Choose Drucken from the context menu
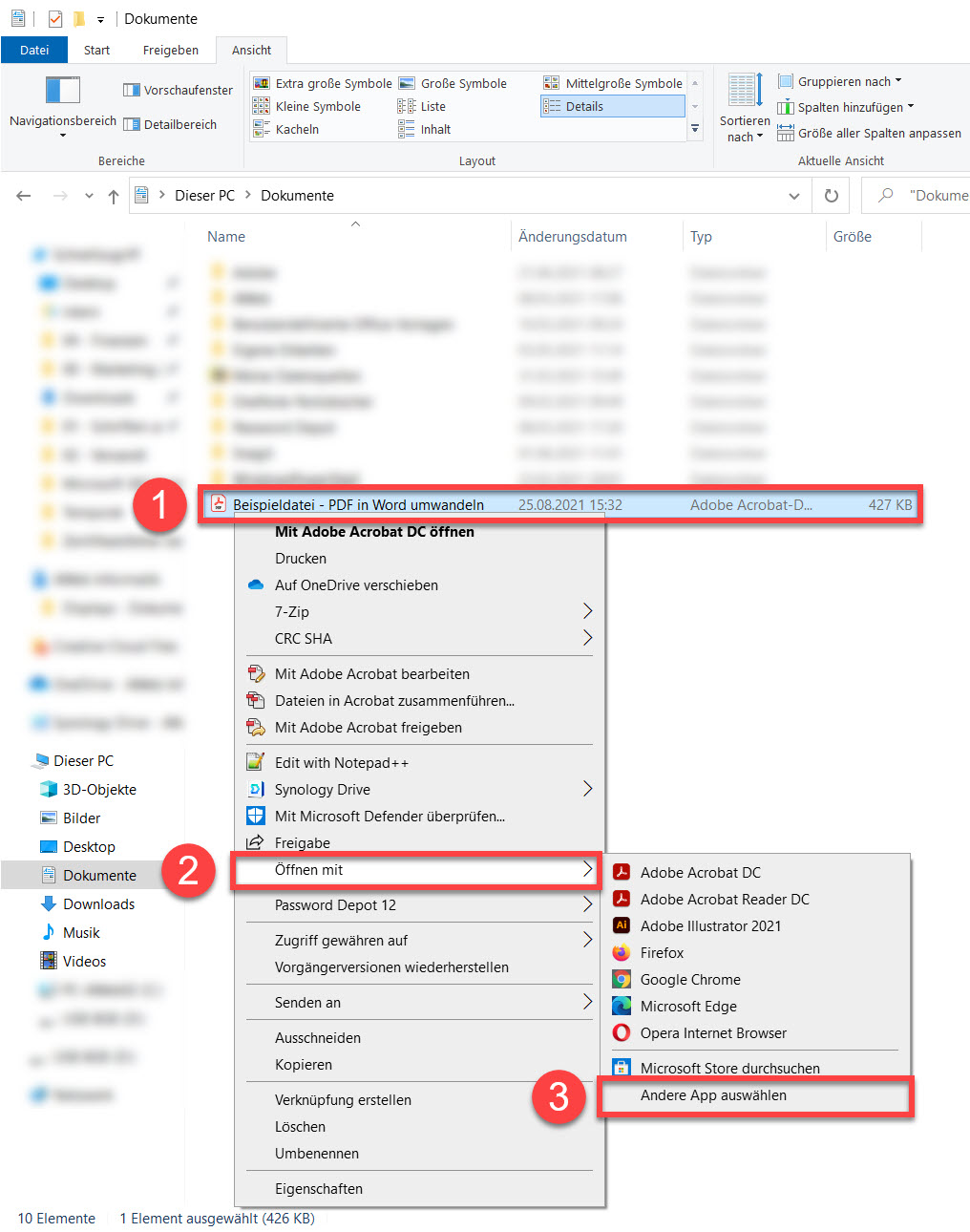The height and width of the screenshot is (1232, 970). [301, 559]
